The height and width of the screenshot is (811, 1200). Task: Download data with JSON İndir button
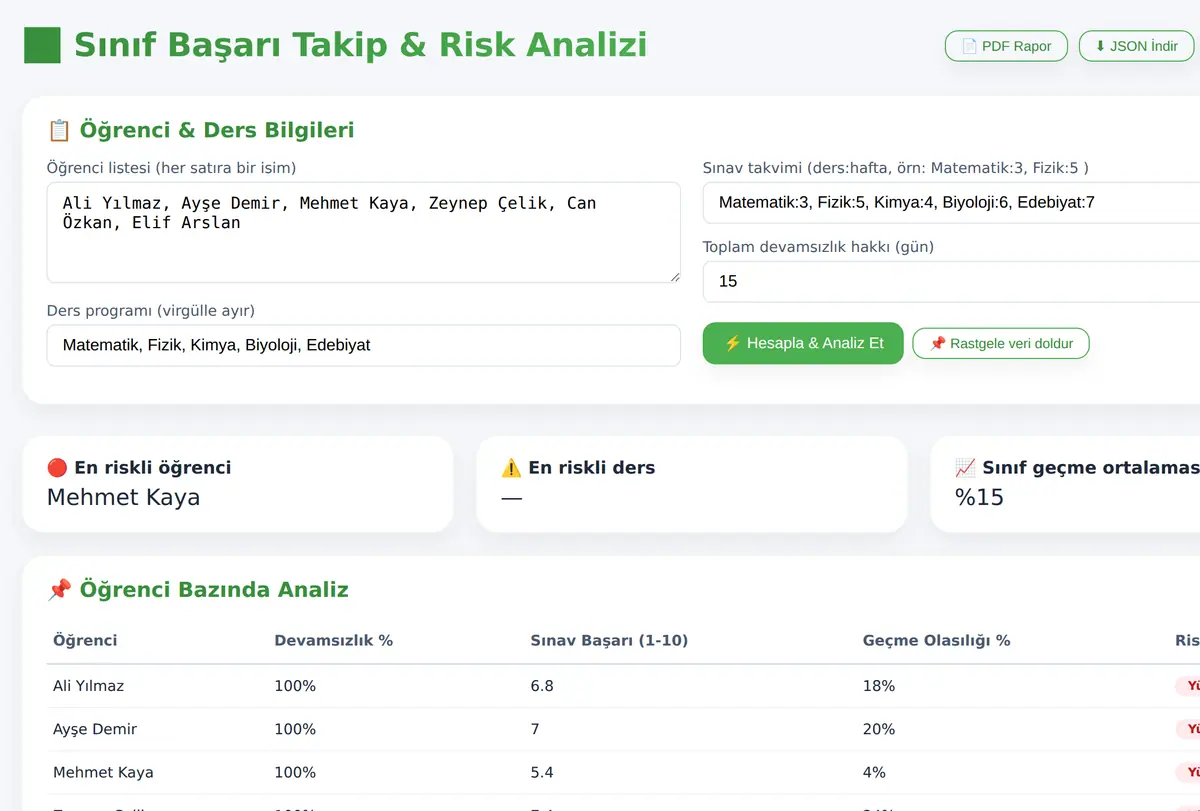coord(1137,46)
